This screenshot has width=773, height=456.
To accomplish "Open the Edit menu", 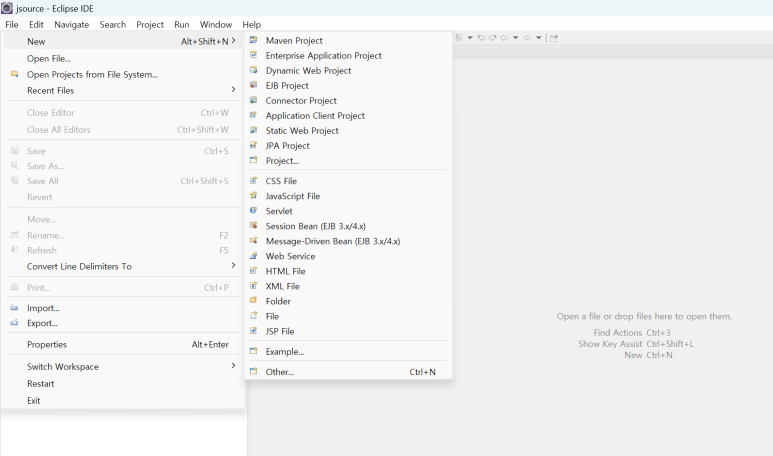I will click(36, 25).
